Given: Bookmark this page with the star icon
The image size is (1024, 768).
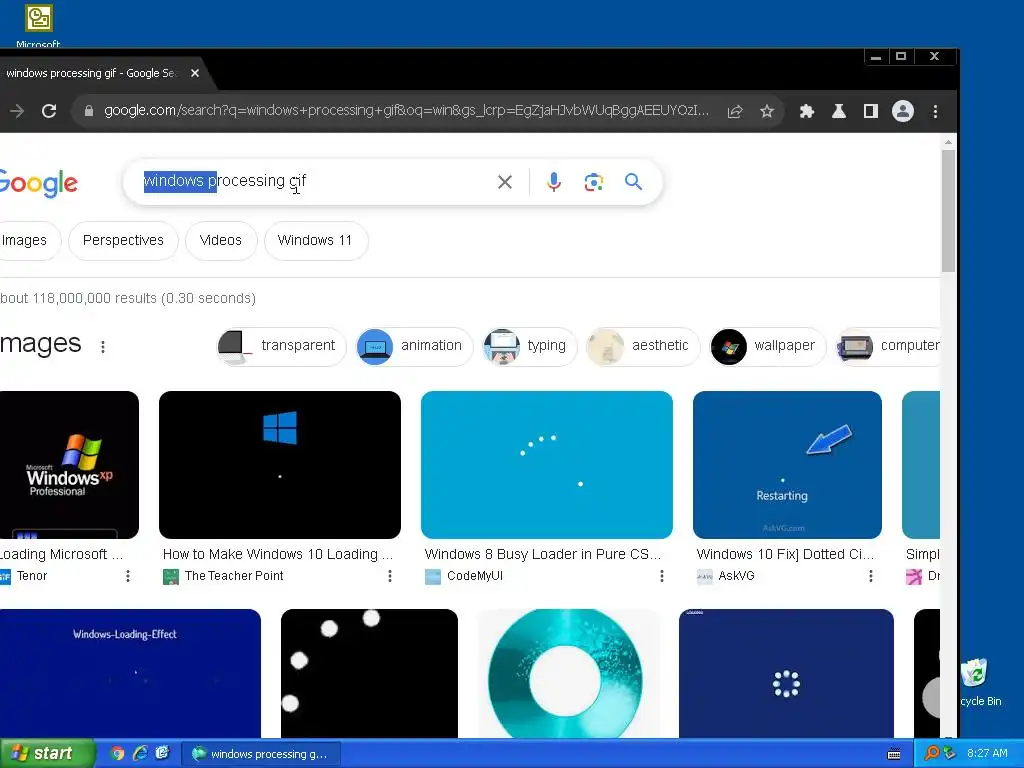Looking at the screenshot, I should pyautogui.click(x=767, y=111).
